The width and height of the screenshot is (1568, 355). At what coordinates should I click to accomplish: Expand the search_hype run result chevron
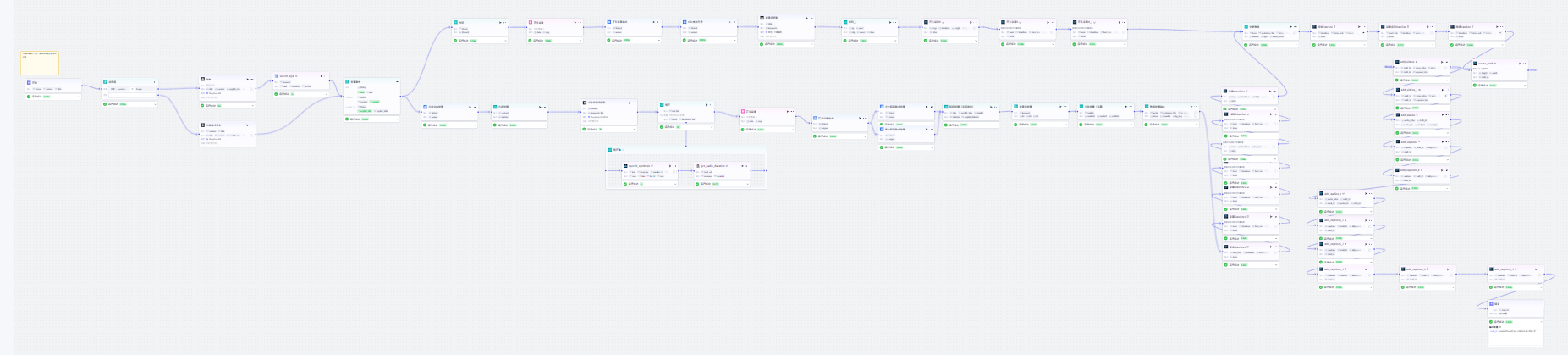tap(326, 94)
